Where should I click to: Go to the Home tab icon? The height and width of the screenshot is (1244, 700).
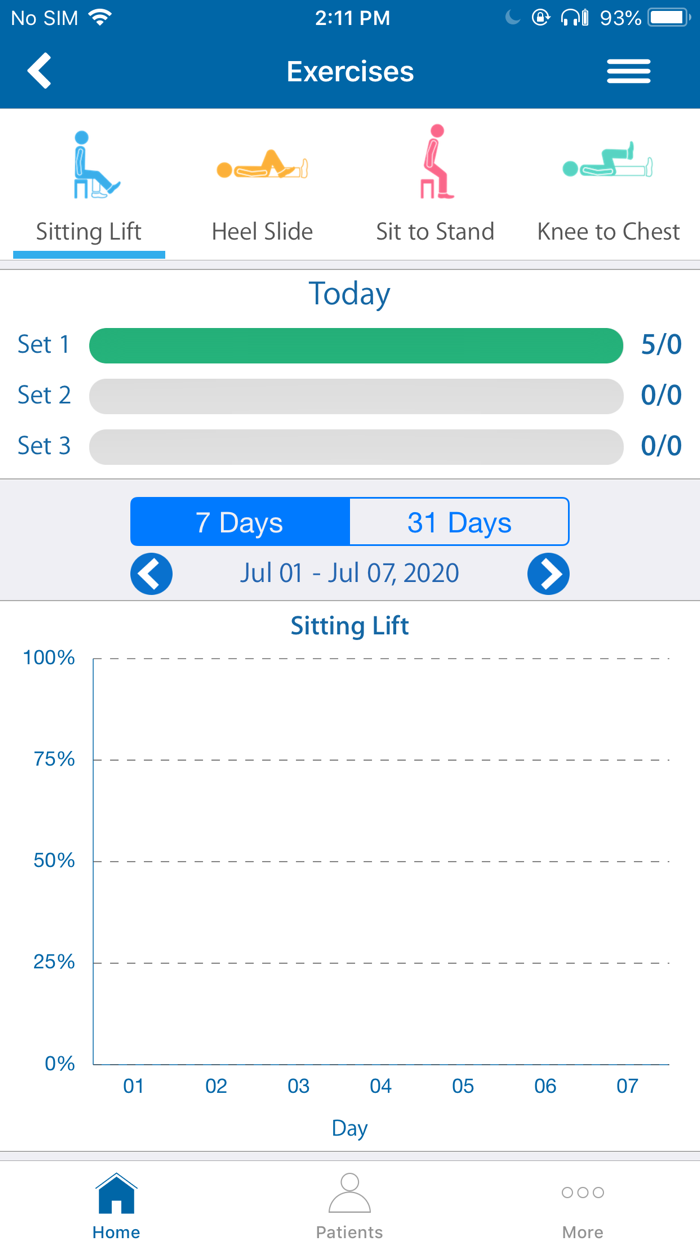(x=116, y=1194)
